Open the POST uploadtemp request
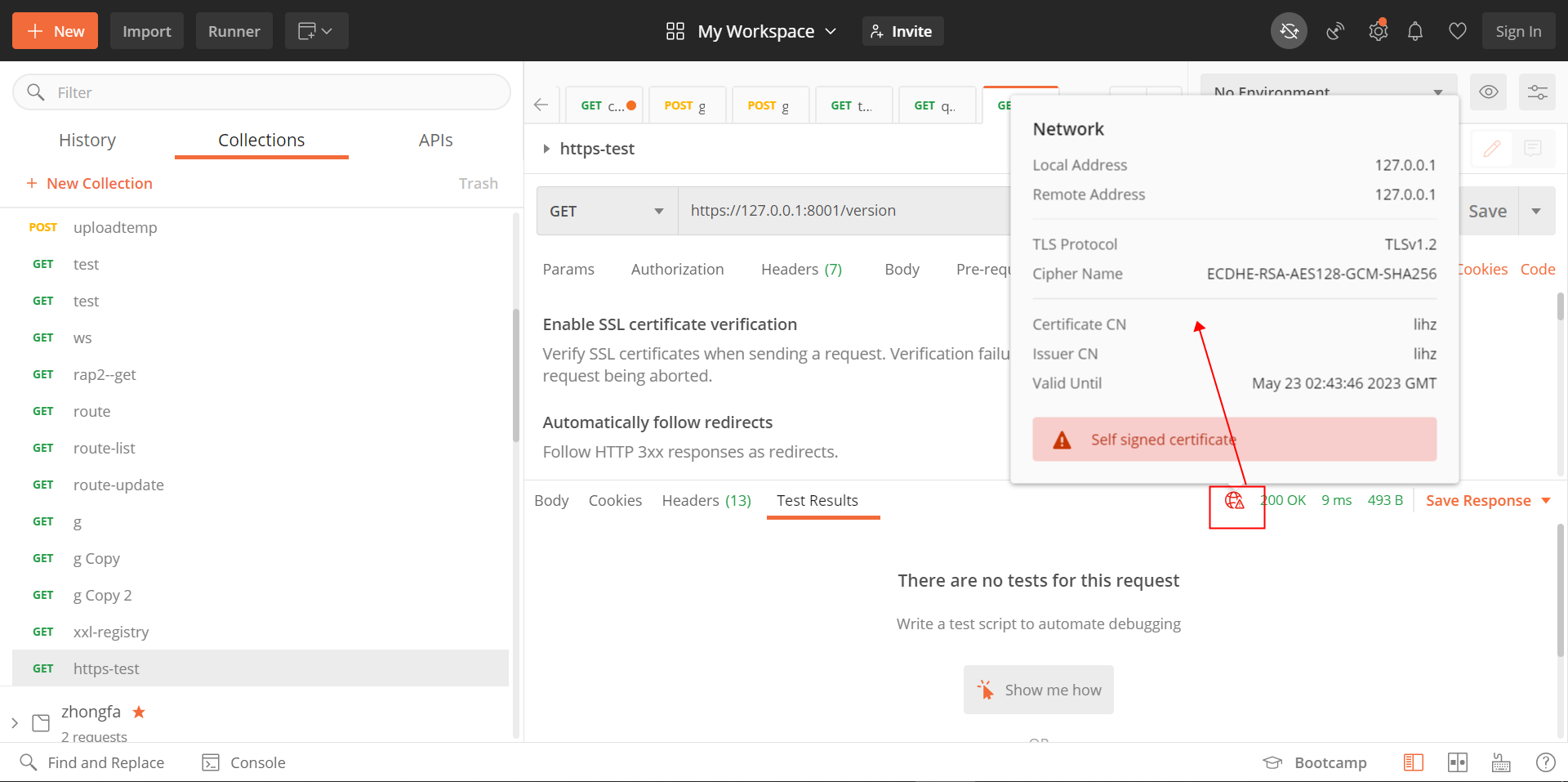Image resolution: width=1568 pixels, height=782 pixels. [261, 227]
